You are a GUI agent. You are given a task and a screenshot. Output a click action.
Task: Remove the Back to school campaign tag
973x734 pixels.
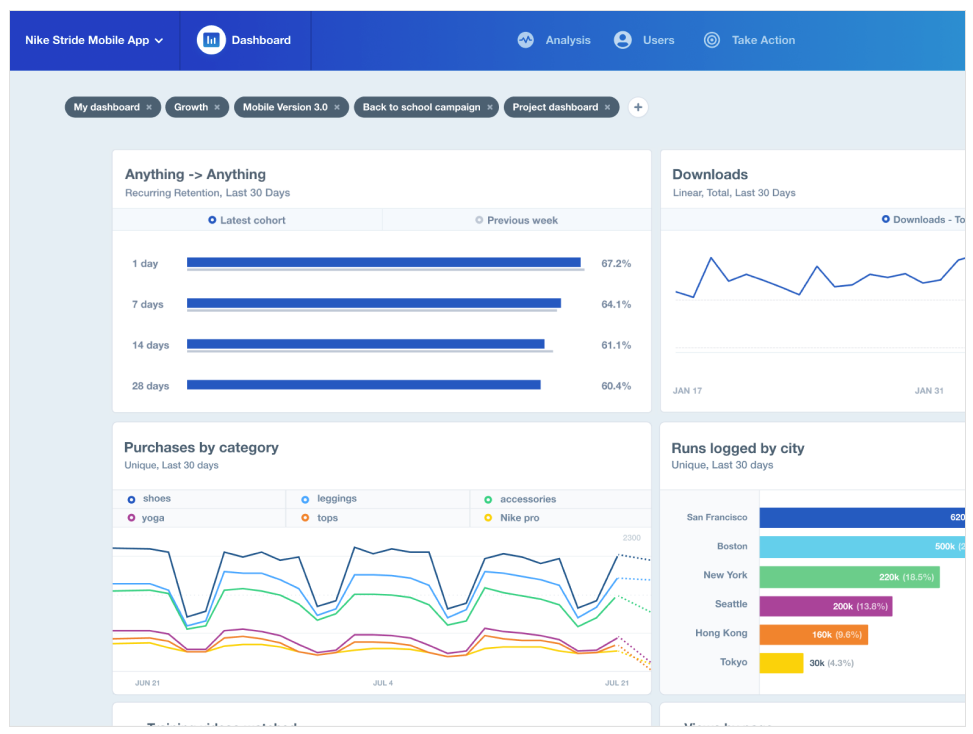pyautogui.click(x=490, y=107)
